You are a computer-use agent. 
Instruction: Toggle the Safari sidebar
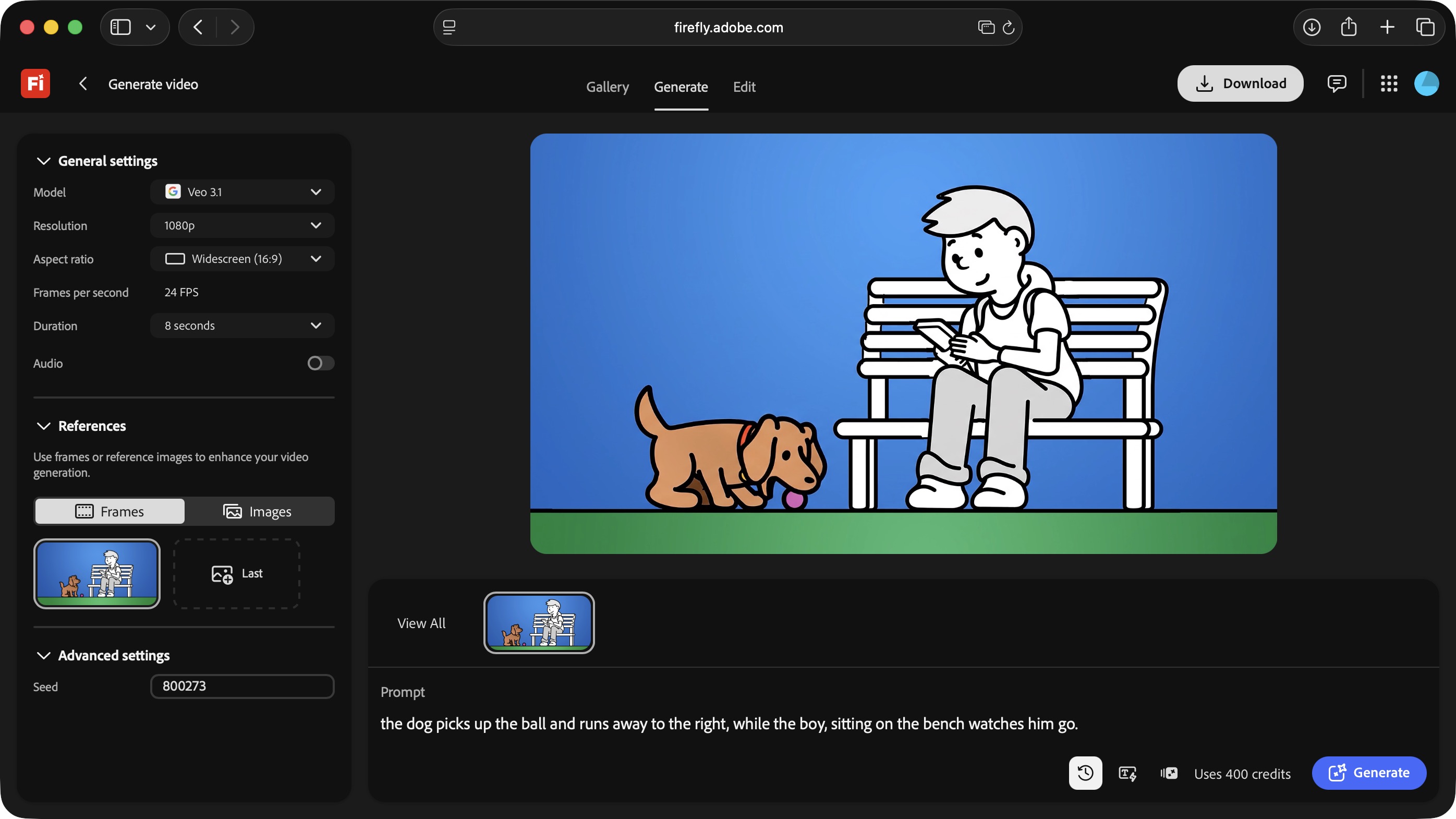tap(120, 27)
